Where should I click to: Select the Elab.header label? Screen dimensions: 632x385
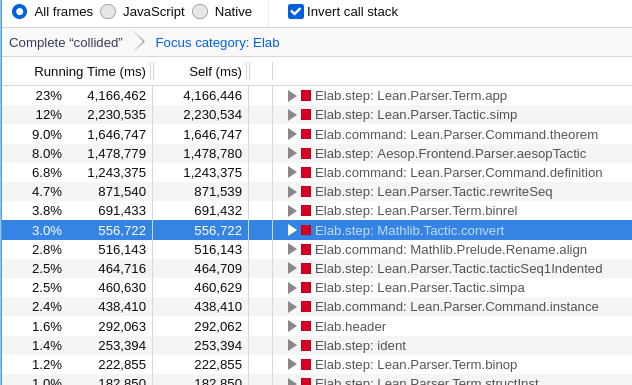(350, 326)
